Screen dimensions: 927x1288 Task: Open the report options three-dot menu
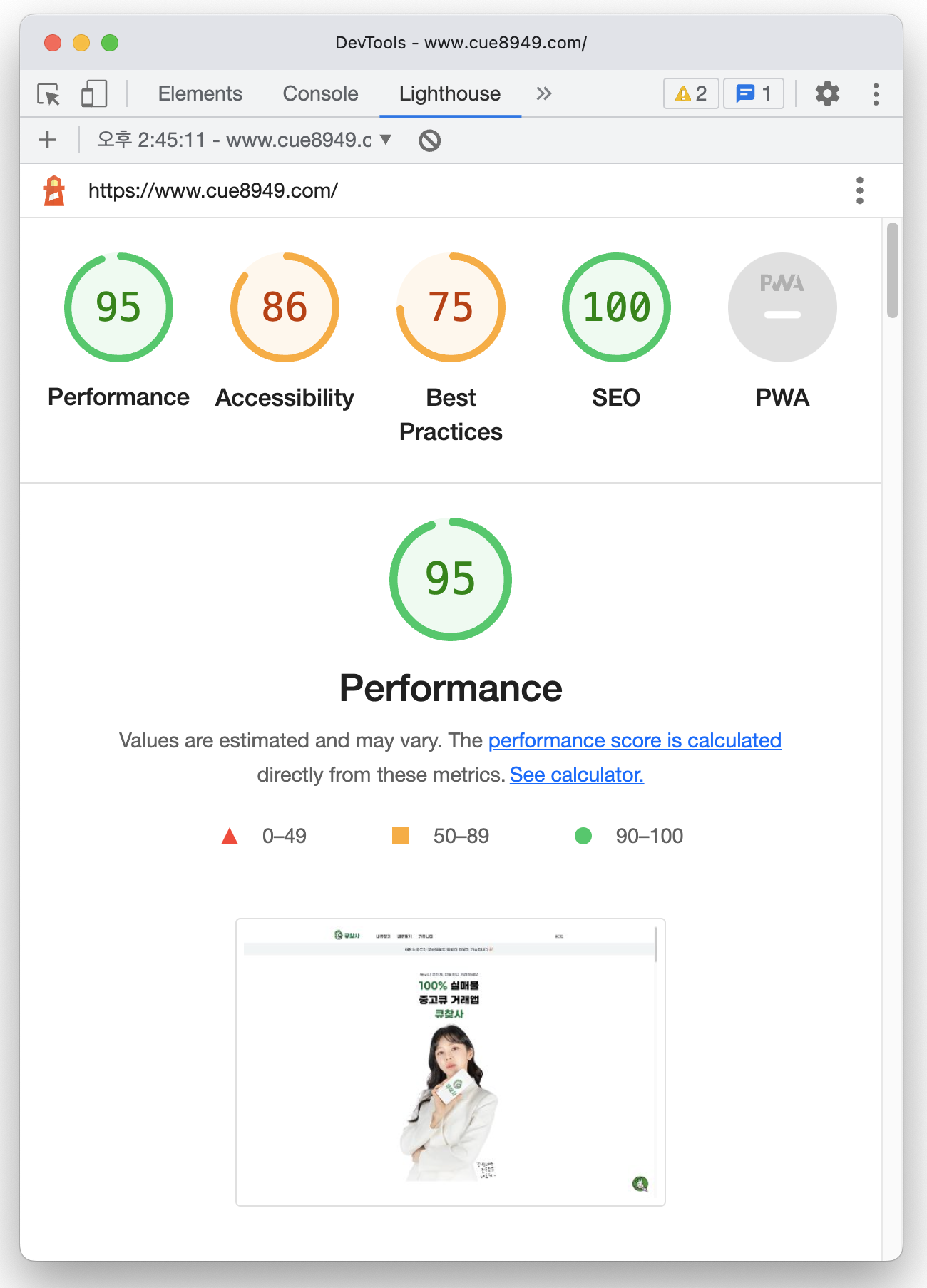pos(860,190)
